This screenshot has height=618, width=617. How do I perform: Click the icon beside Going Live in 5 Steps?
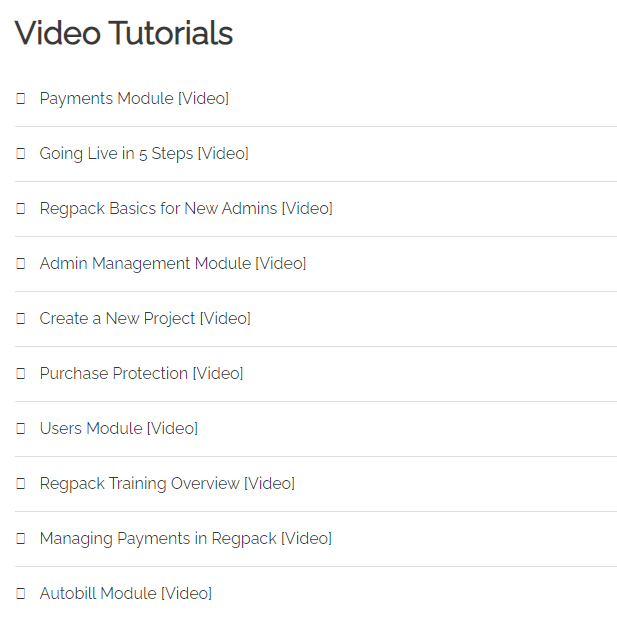pos(20,153)
